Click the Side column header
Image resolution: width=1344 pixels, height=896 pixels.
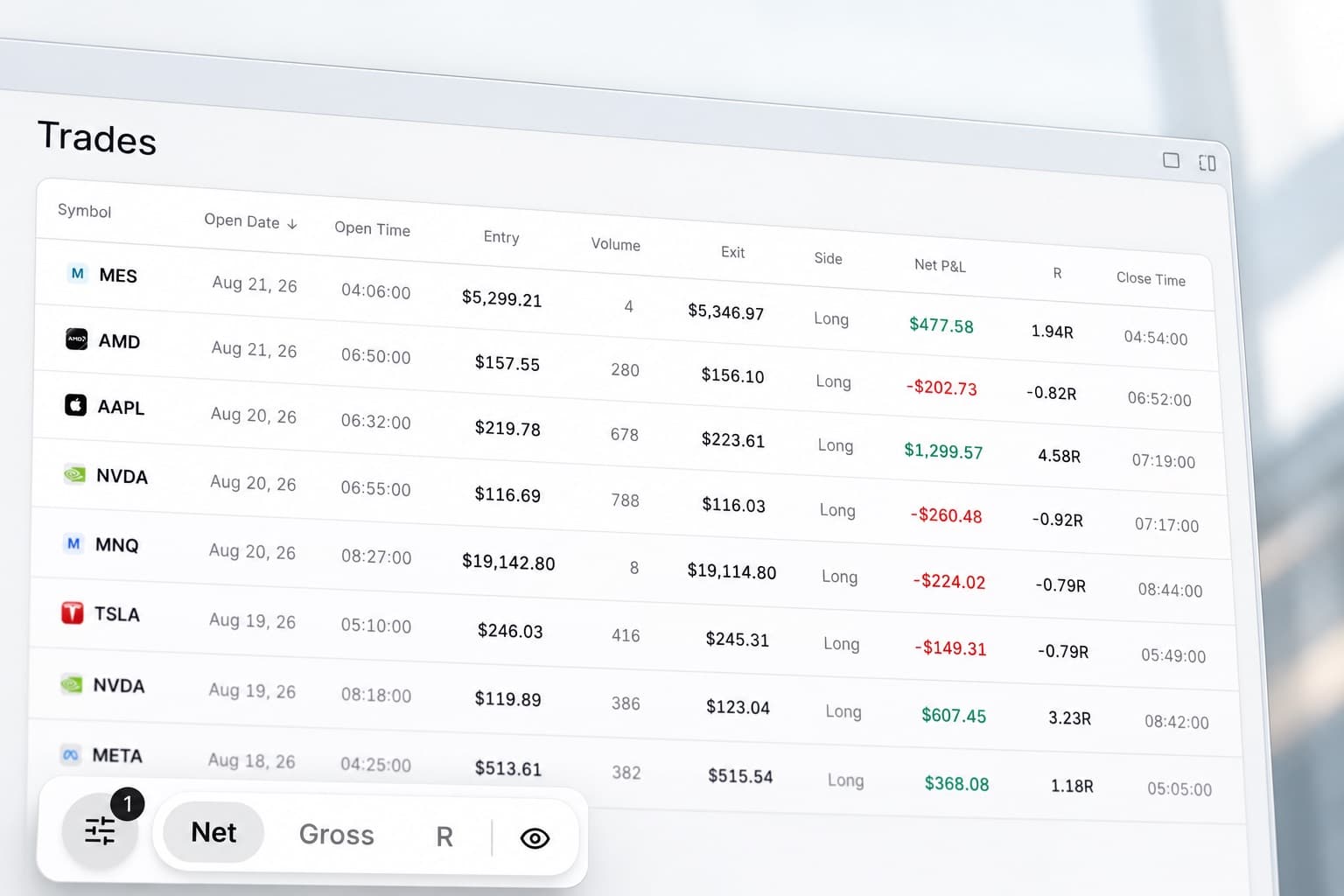point(828,258)
